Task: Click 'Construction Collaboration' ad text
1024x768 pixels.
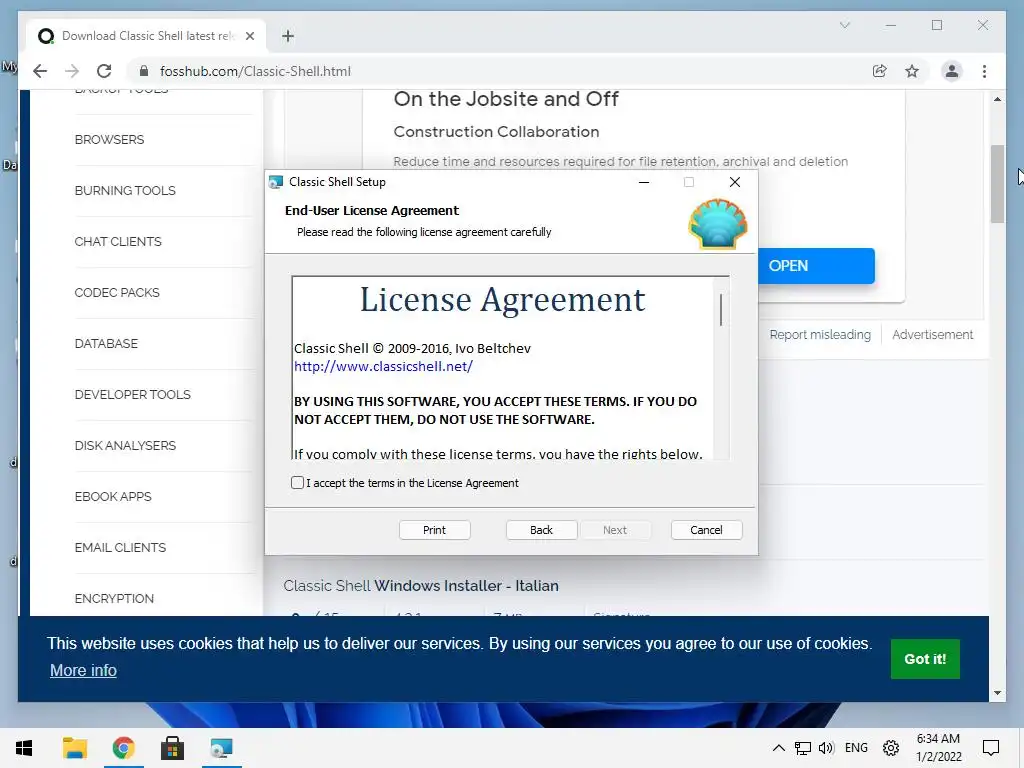Action: tap(496, 132)
